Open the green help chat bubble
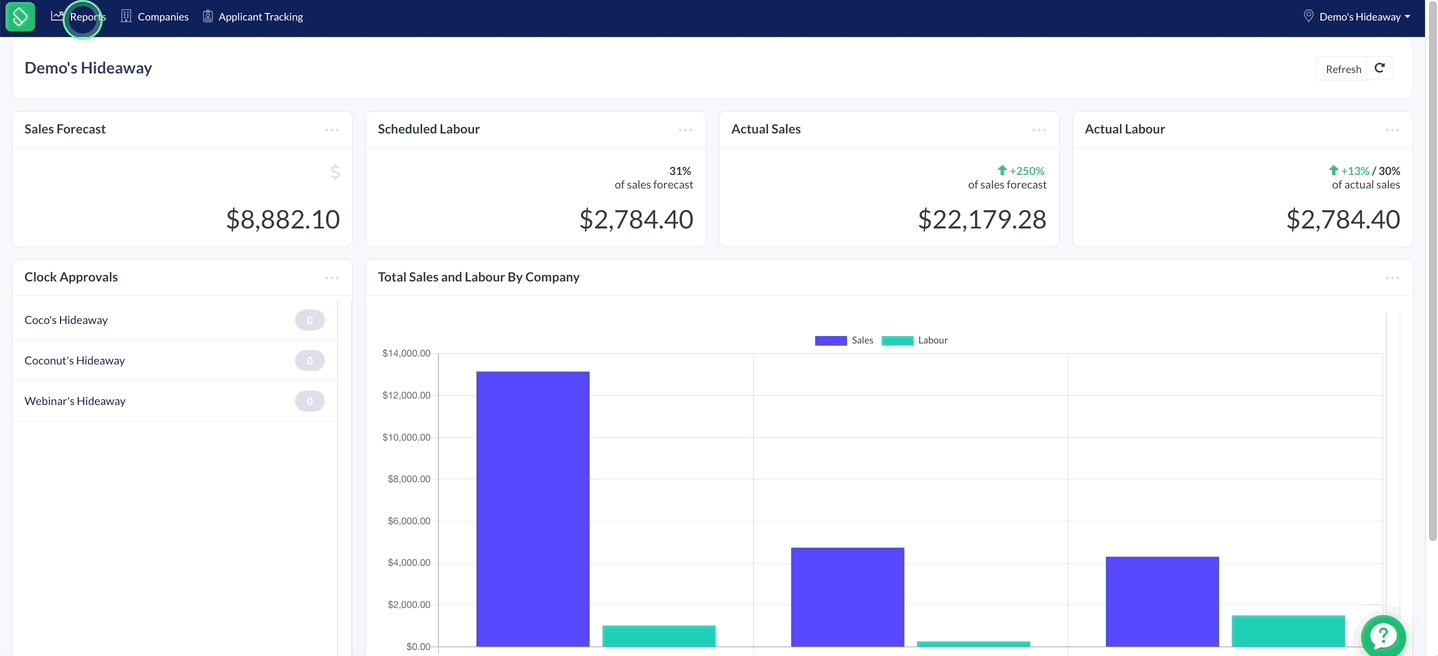Screen dimensions: 1438x656 pyautogui.click(x=1383, y=635)
